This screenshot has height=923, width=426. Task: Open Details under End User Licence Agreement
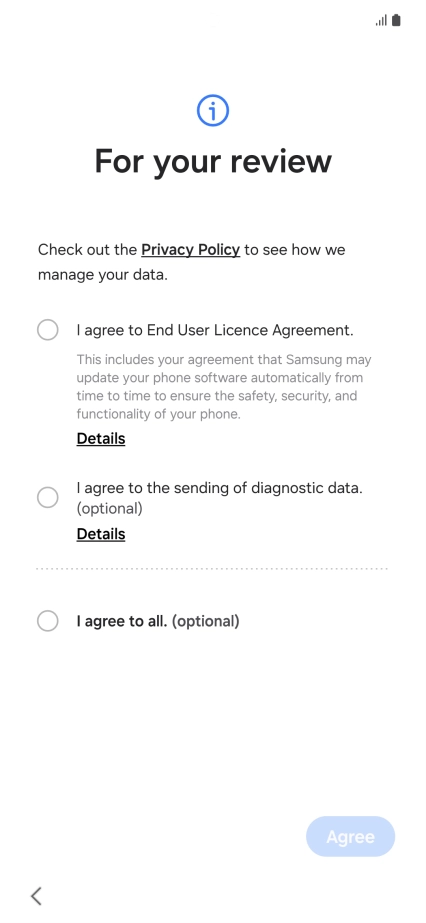coord(101,439)
